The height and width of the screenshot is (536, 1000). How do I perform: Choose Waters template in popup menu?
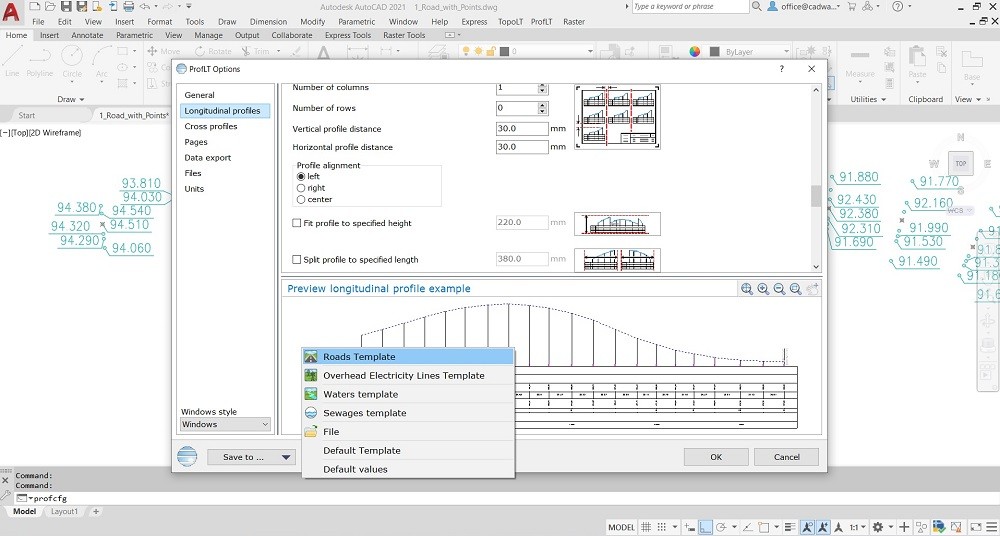click(408, 394)
